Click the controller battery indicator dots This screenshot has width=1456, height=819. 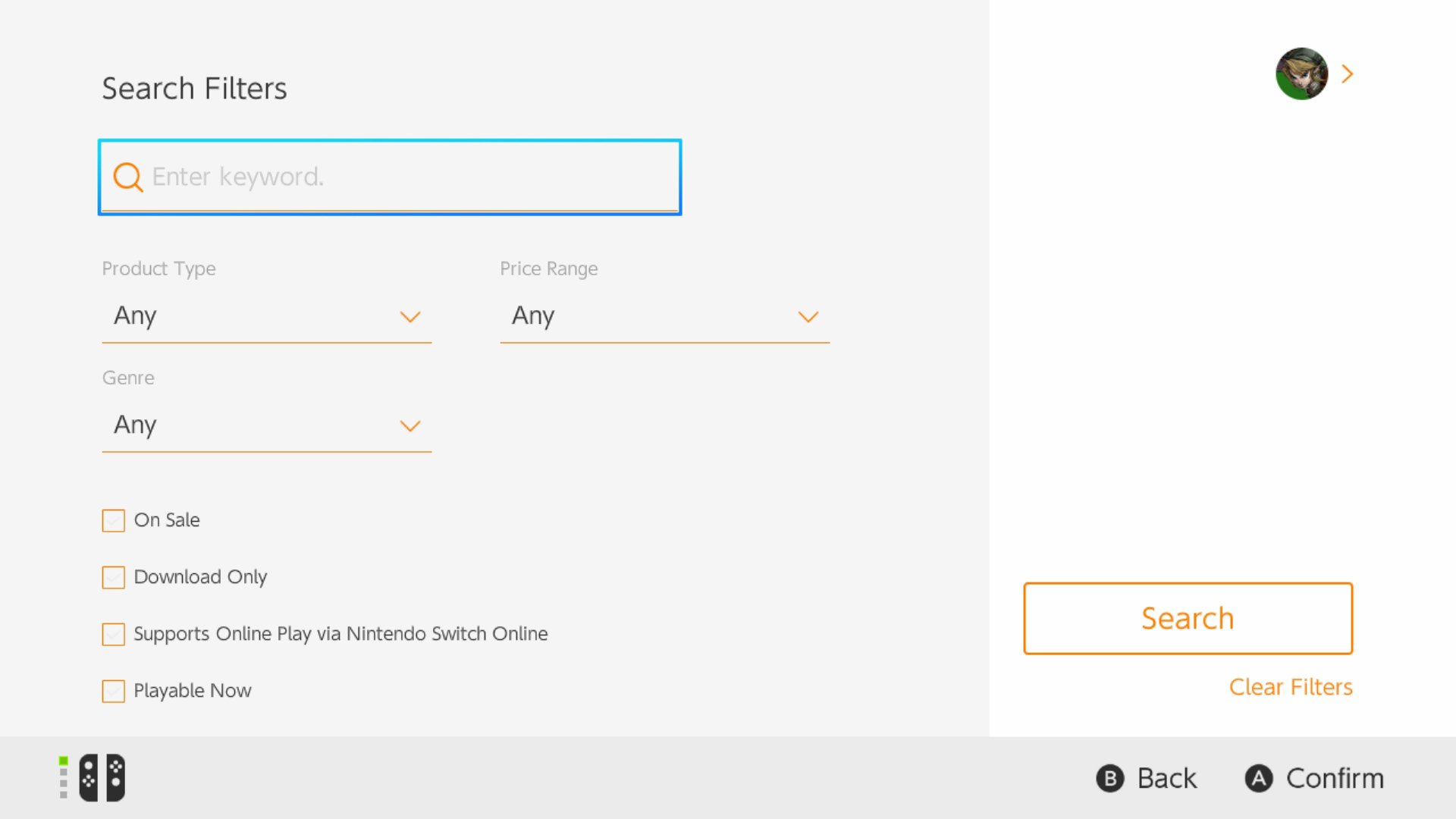(64, 777)
